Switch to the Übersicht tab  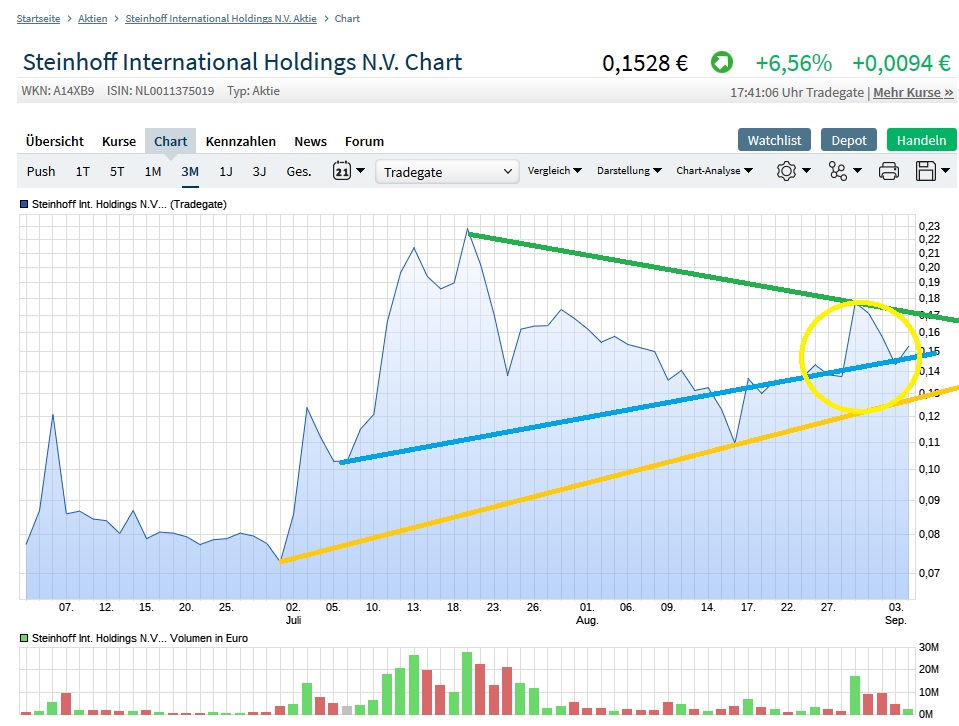pos(54,141)
